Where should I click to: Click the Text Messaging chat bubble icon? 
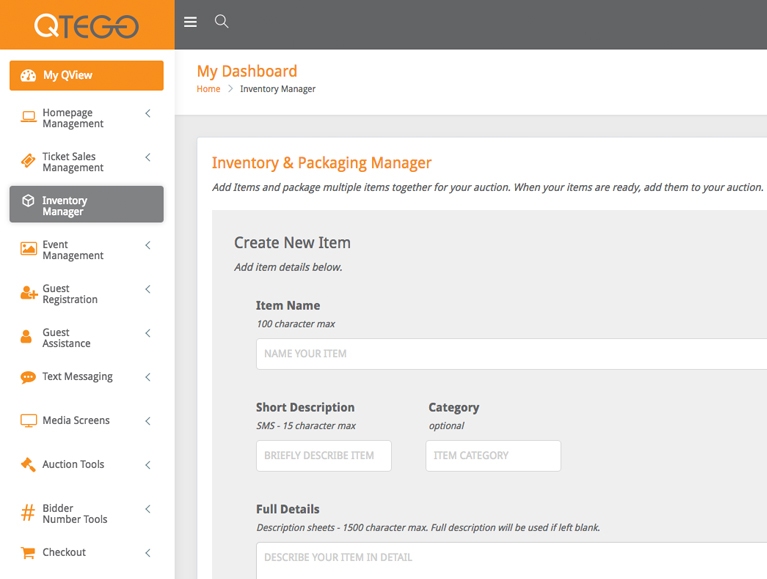point(28,377)
